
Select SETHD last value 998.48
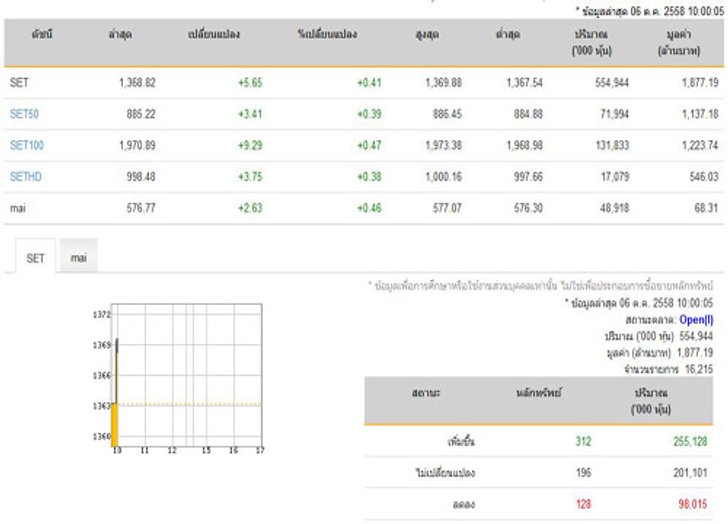coord(141,176)
